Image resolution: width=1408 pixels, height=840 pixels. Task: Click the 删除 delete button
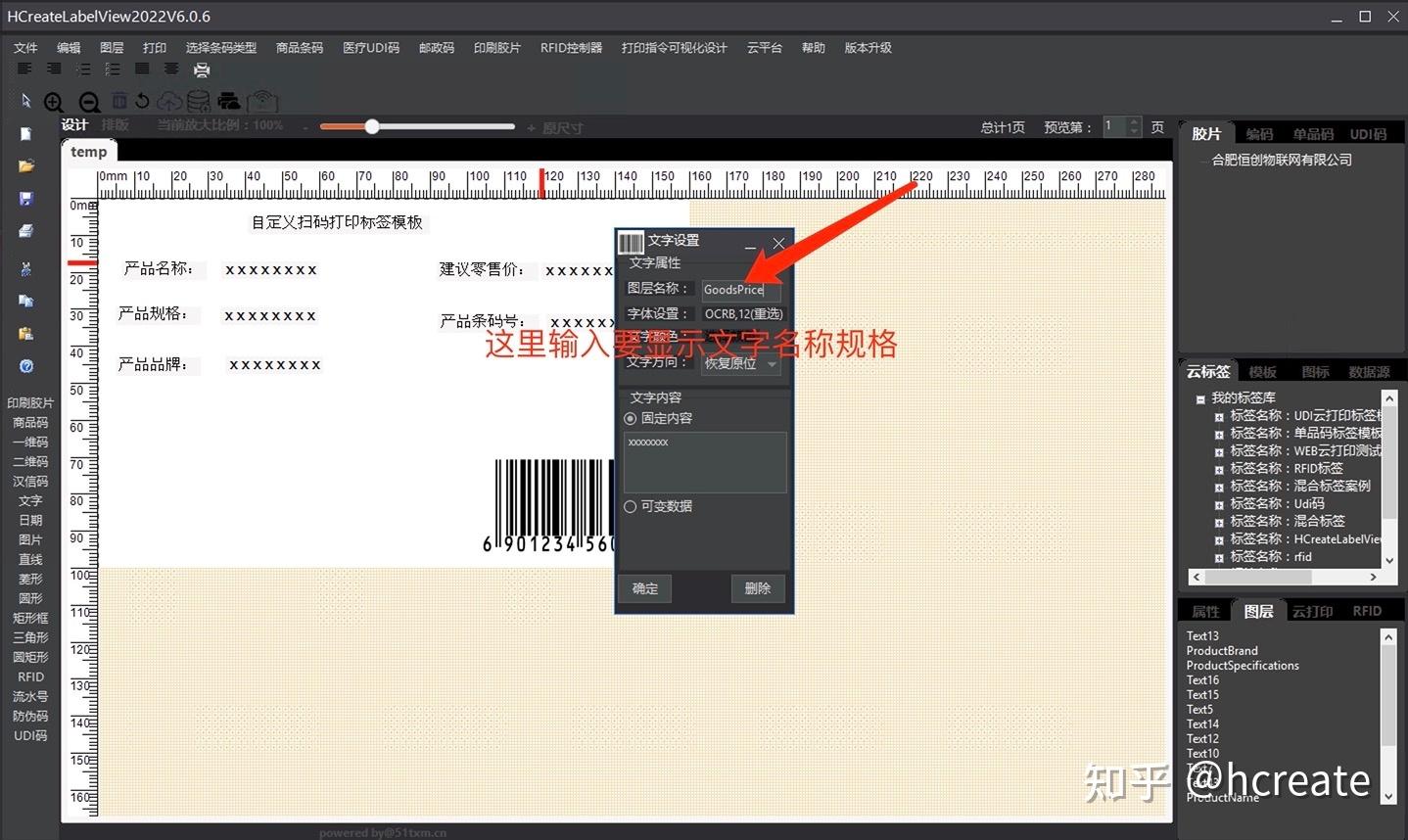pyautogui.click(x=757, y=587)
